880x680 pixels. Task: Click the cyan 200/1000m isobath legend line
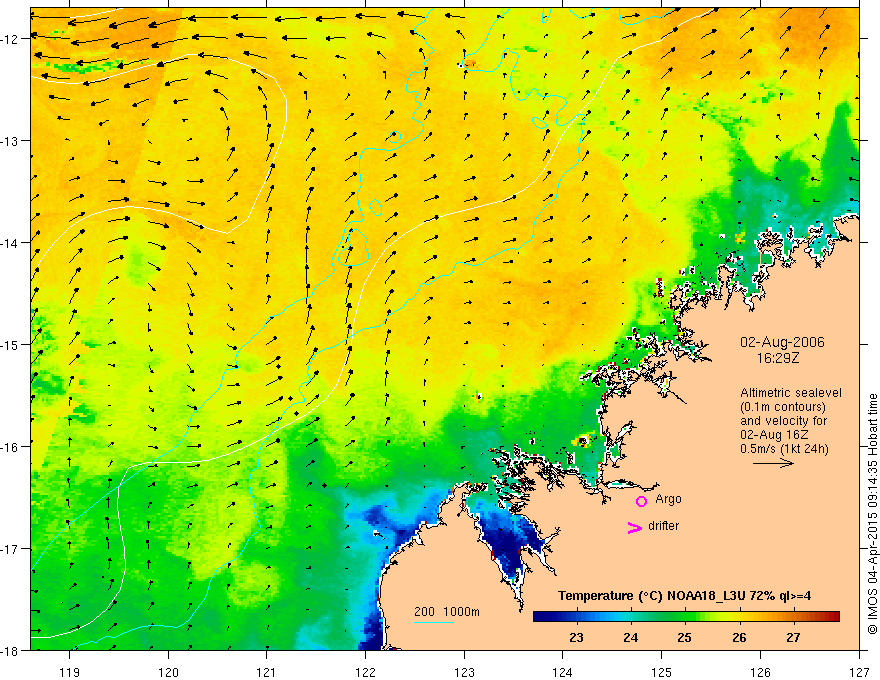click(434, 622)
